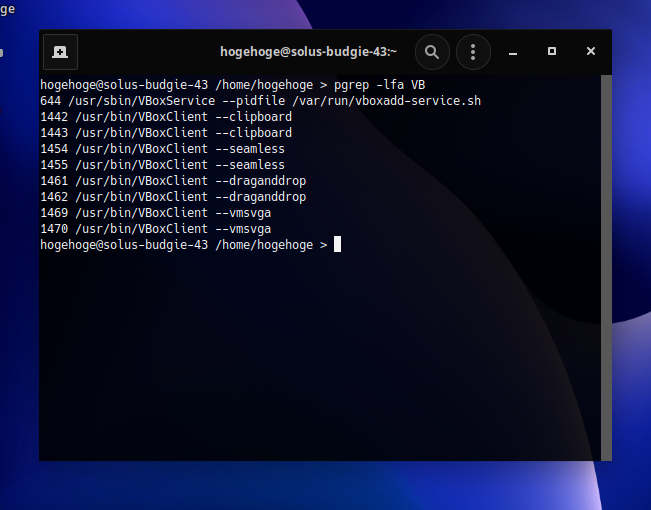This screenshot has width=651, height=510.
Task: Click the 644 /usr/sbin/VBoxService line
Action: (260, 101)
